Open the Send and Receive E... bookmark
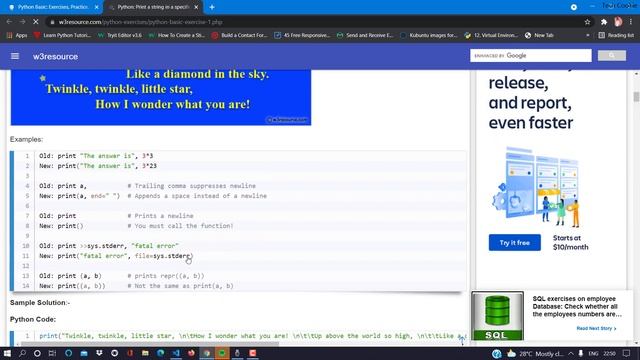 pyautogui.click(x=365, y=36)
